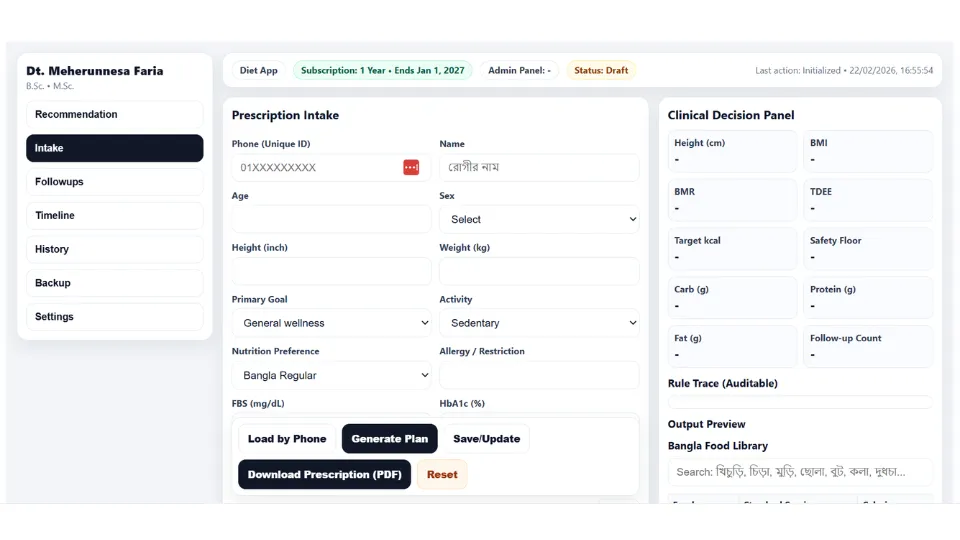The width and height of the screenshot is (960, 540).
Task: Open Settings from the sidebar
Action: (x=114, y=317)
